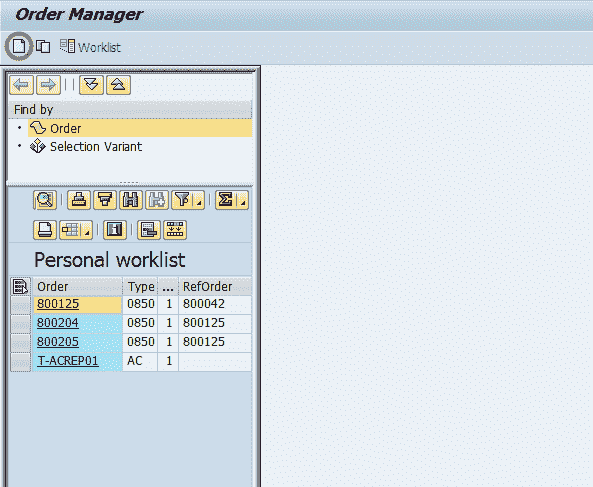Click the Other order overlapping-pages icon
Viewport: 593px width, 487px height.
(x=43, y=47)
